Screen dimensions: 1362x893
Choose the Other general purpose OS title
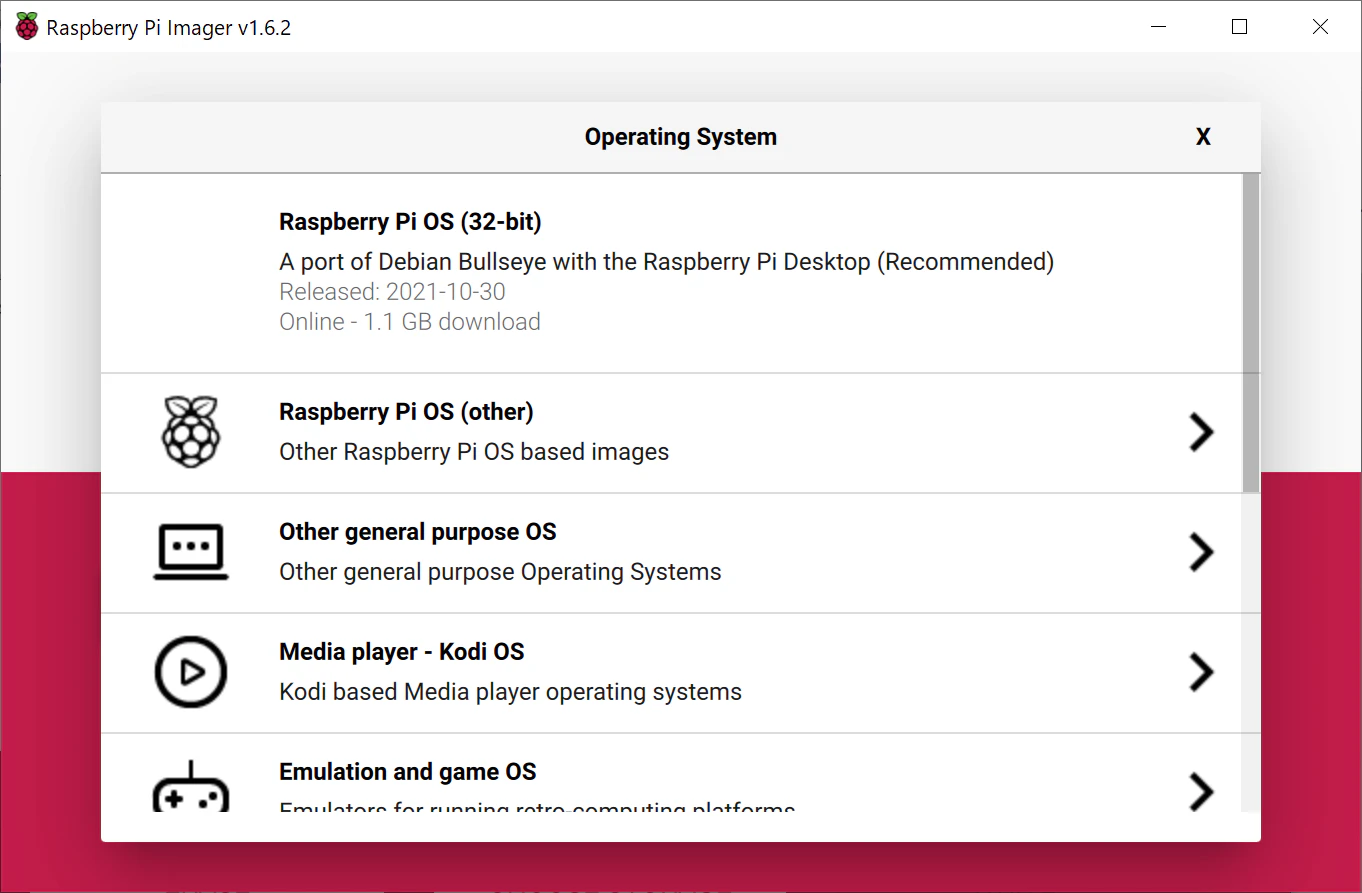click(418, 532)
